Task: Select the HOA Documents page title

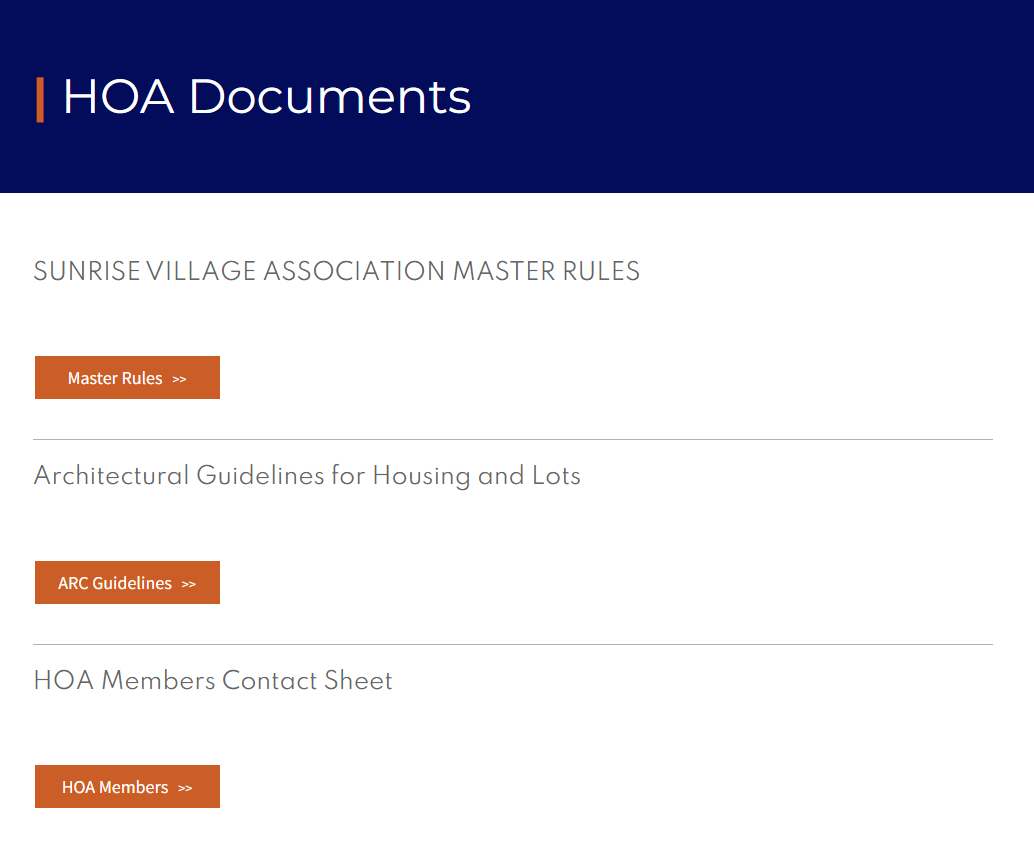Action: click(x=265, y=97)
